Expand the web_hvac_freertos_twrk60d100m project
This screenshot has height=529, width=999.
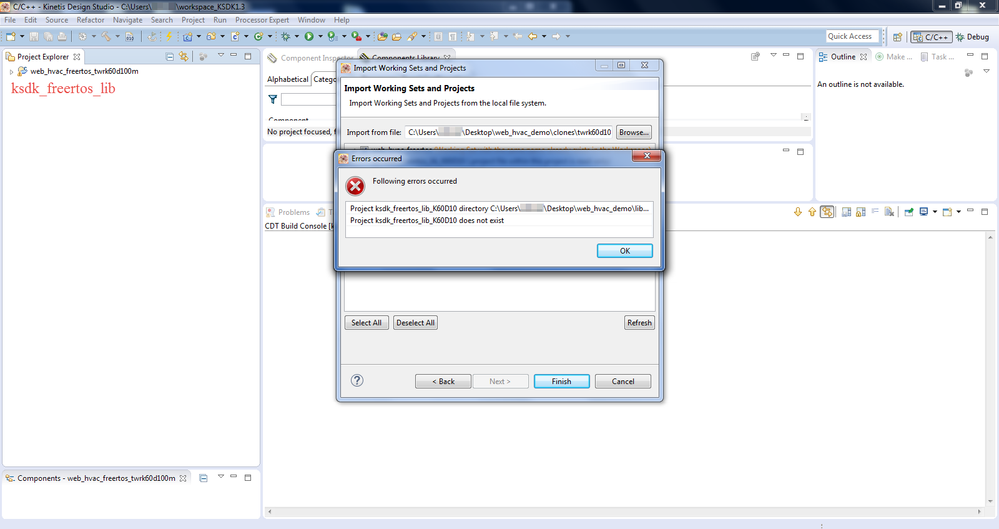pos(11,72)
